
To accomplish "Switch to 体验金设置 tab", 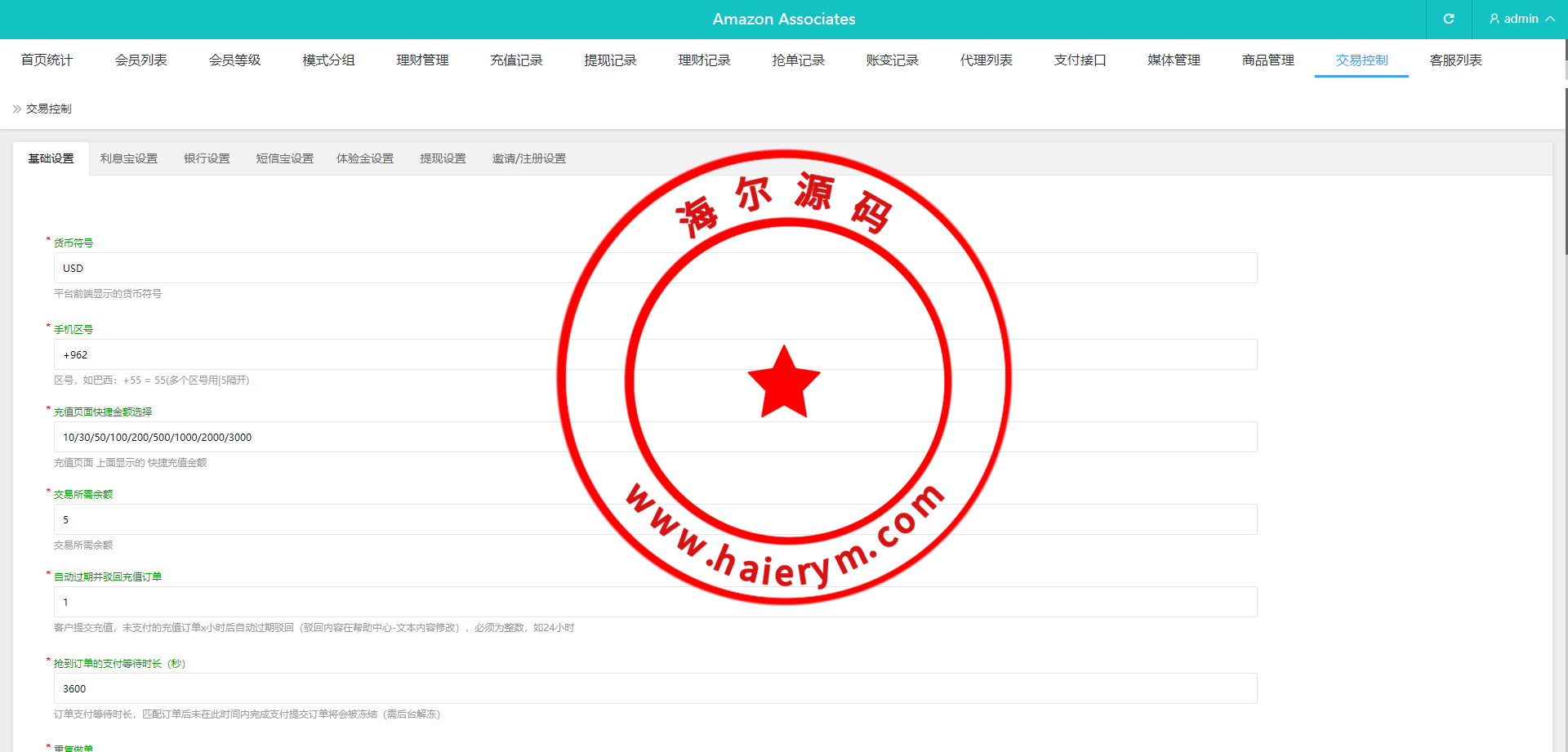I will pyautogui.click(x=365, y=158).
